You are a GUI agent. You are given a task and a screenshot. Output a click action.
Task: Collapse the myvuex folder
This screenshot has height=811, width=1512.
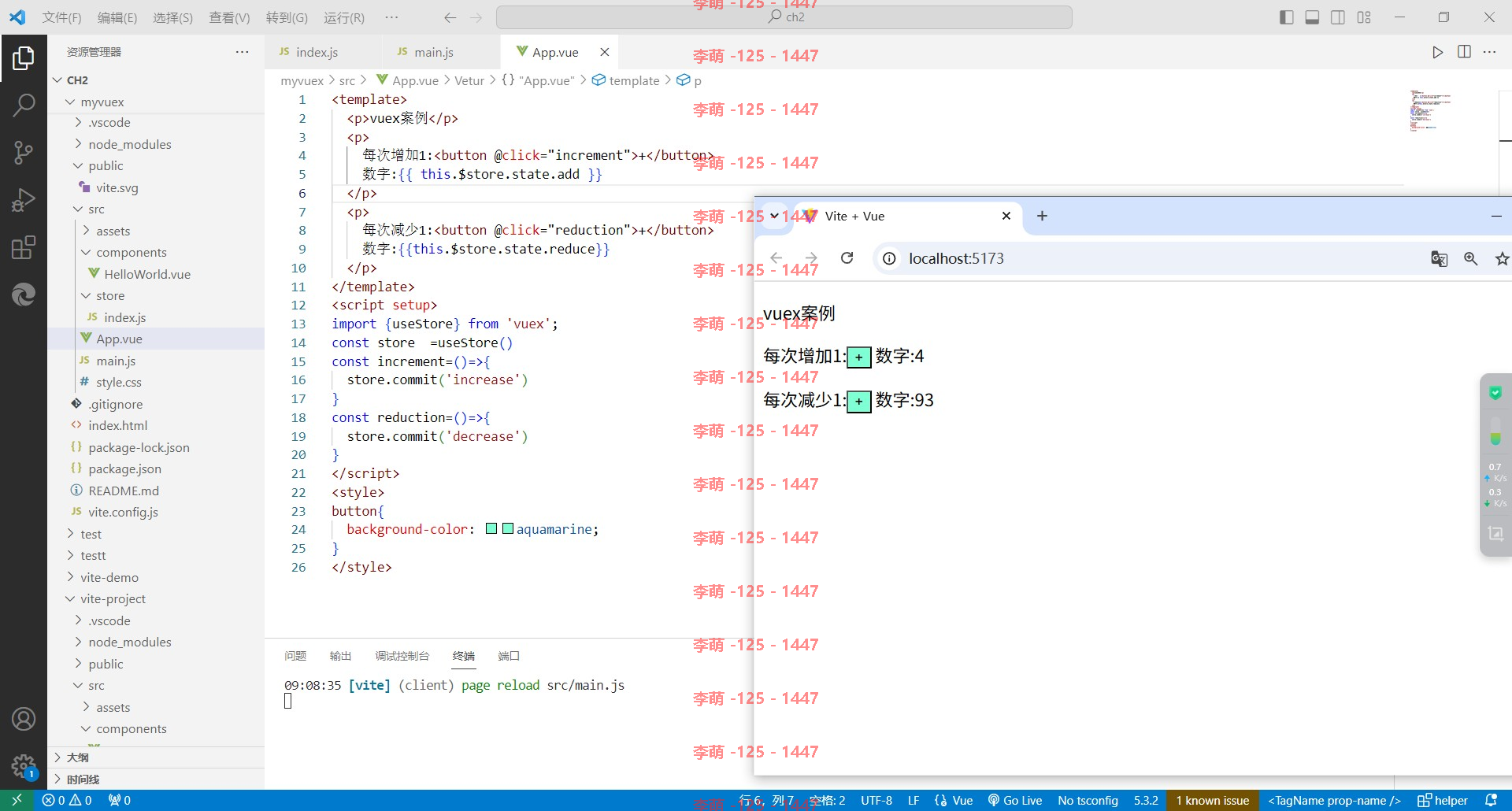70,102
